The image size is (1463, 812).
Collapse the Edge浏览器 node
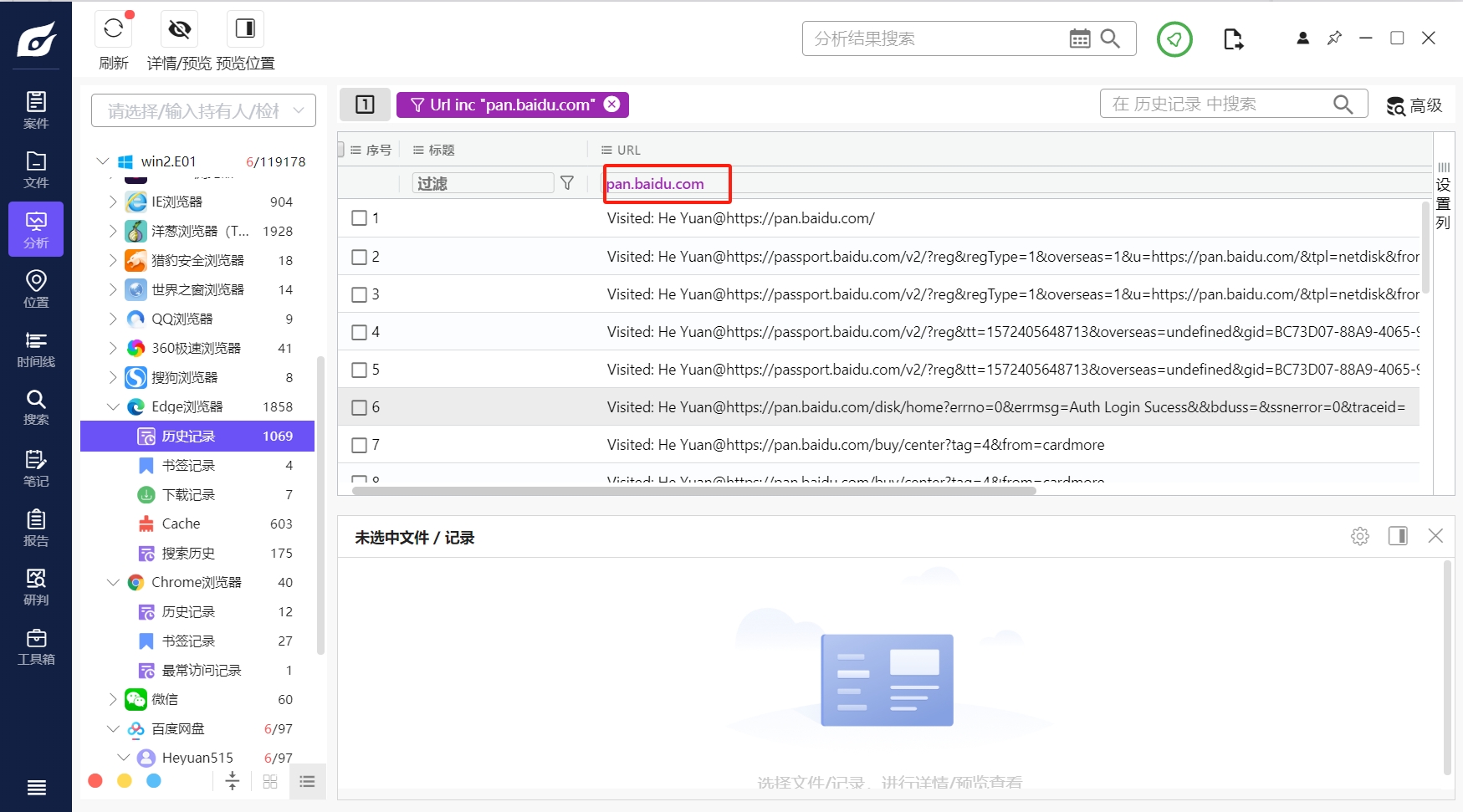(113, 406)
